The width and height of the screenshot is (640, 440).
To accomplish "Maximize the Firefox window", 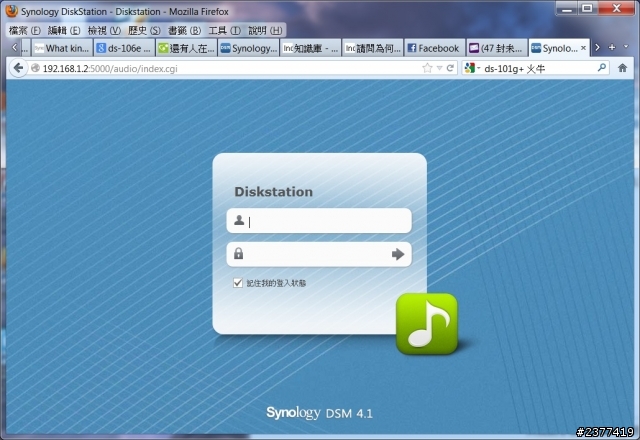I will [587, 9].
